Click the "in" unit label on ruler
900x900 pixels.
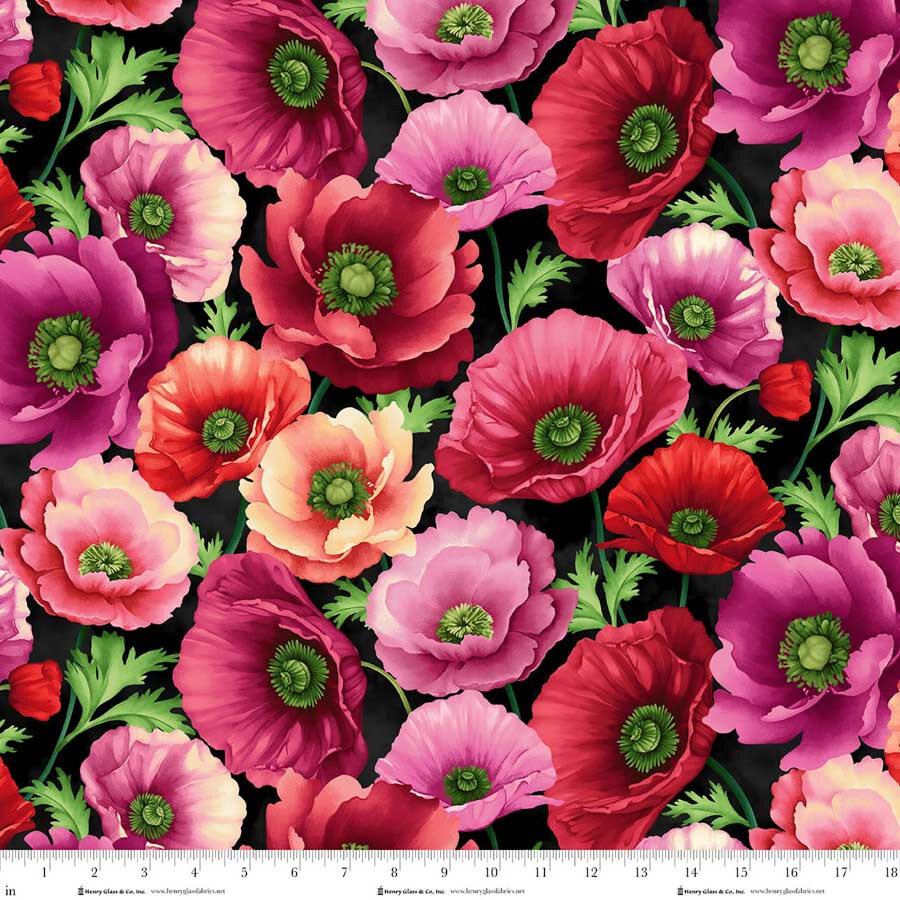(10, 889)
